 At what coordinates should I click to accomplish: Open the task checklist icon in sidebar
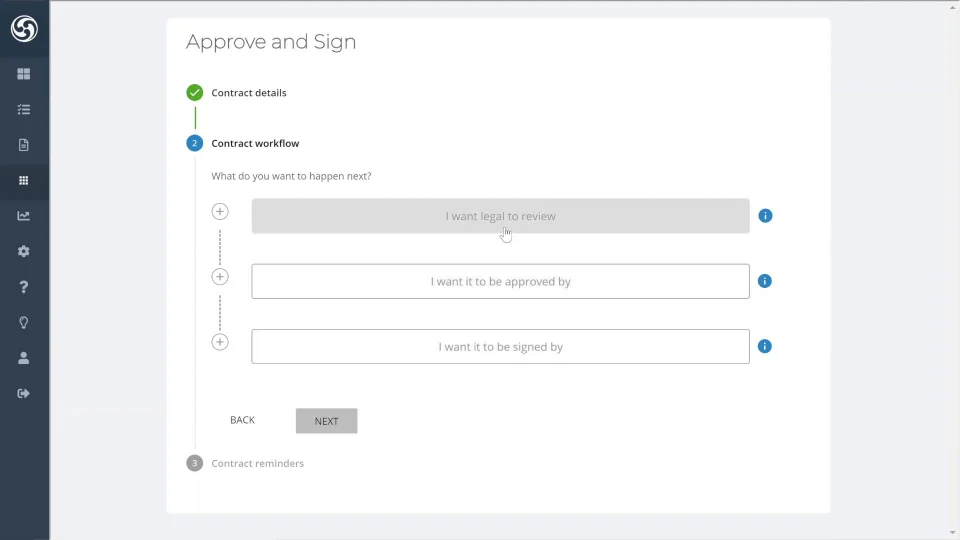(x=24, y=110)
